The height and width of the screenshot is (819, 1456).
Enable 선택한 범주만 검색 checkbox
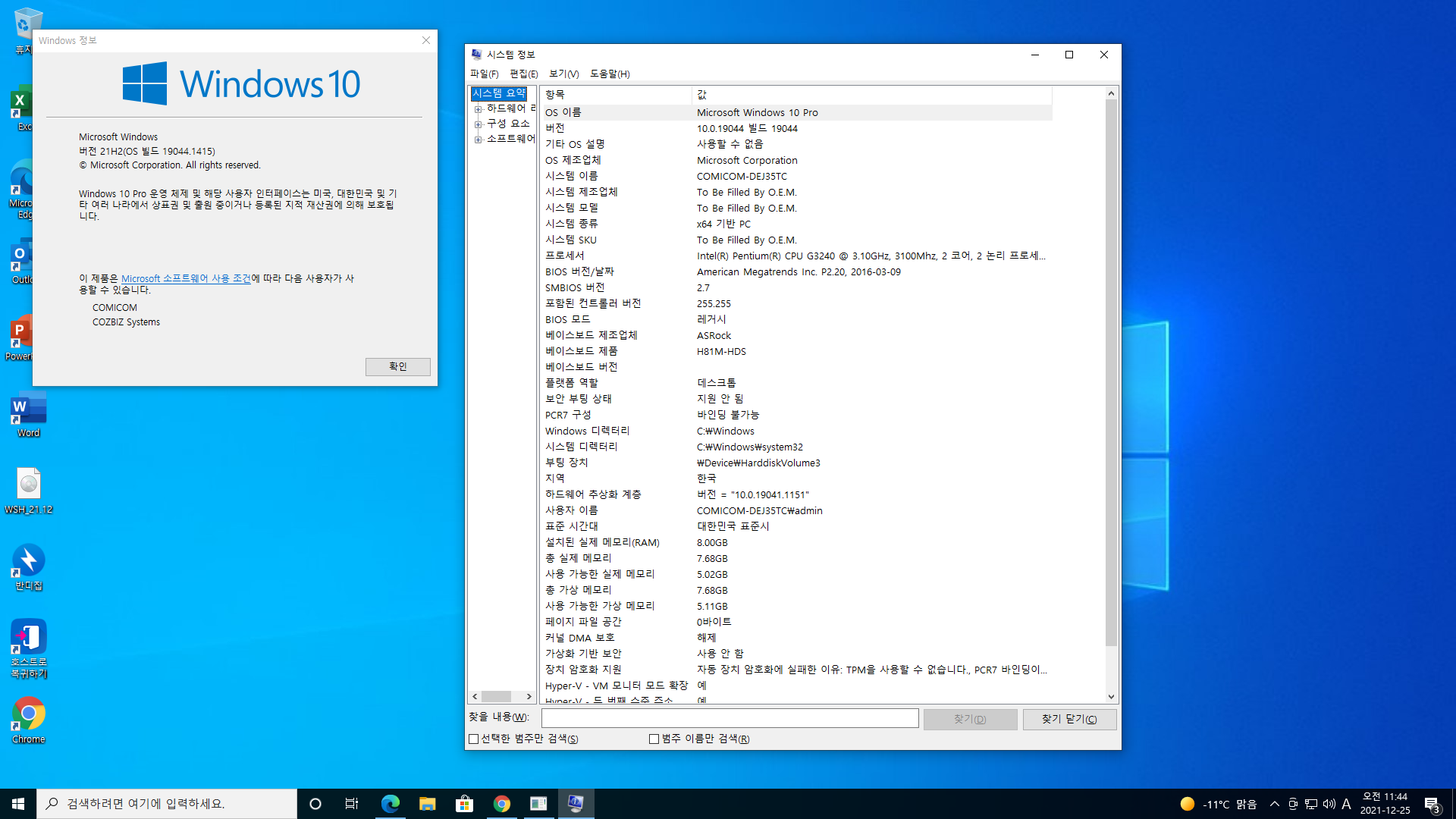[x=474, y=739]
